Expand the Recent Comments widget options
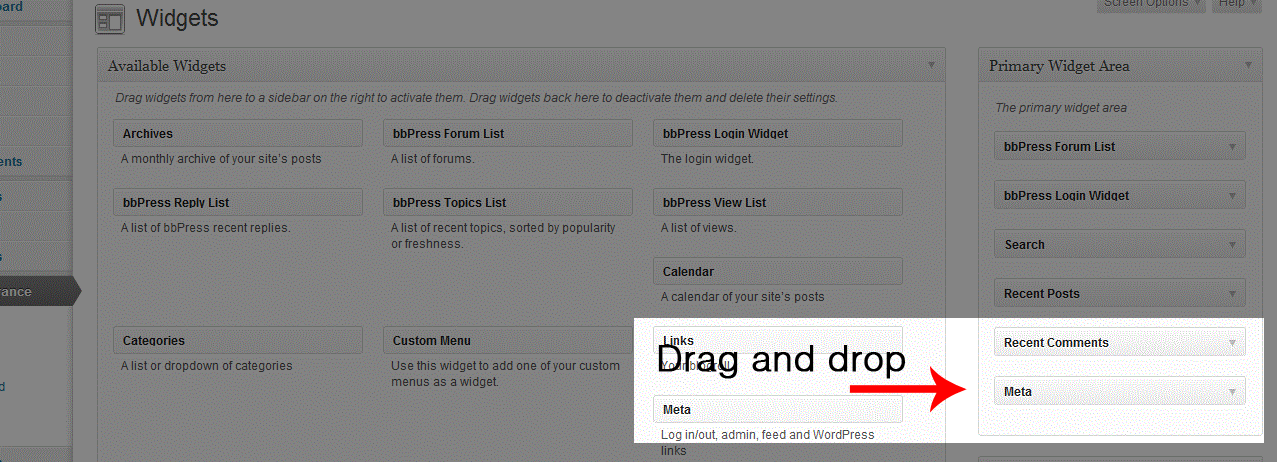This screenshot has width=1277, height=462. point(1232,343)
